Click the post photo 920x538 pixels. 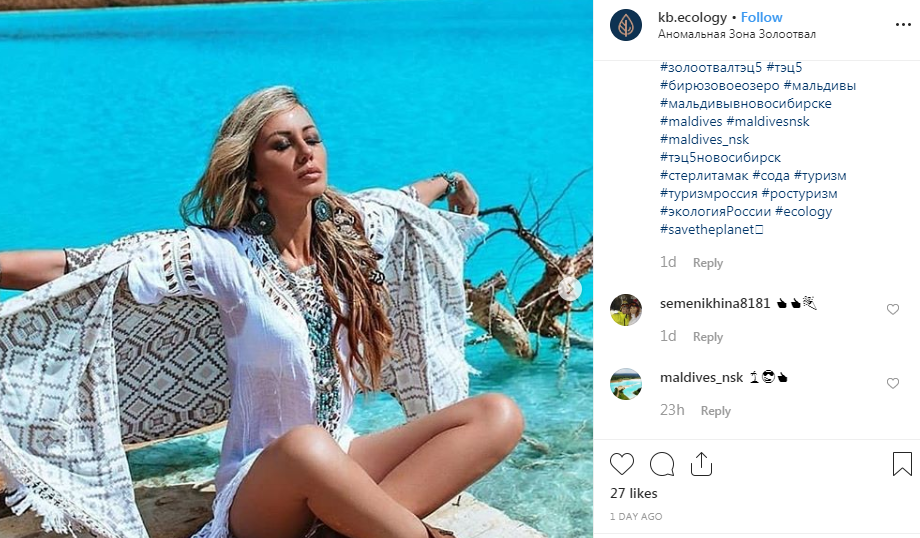(296, 269)
